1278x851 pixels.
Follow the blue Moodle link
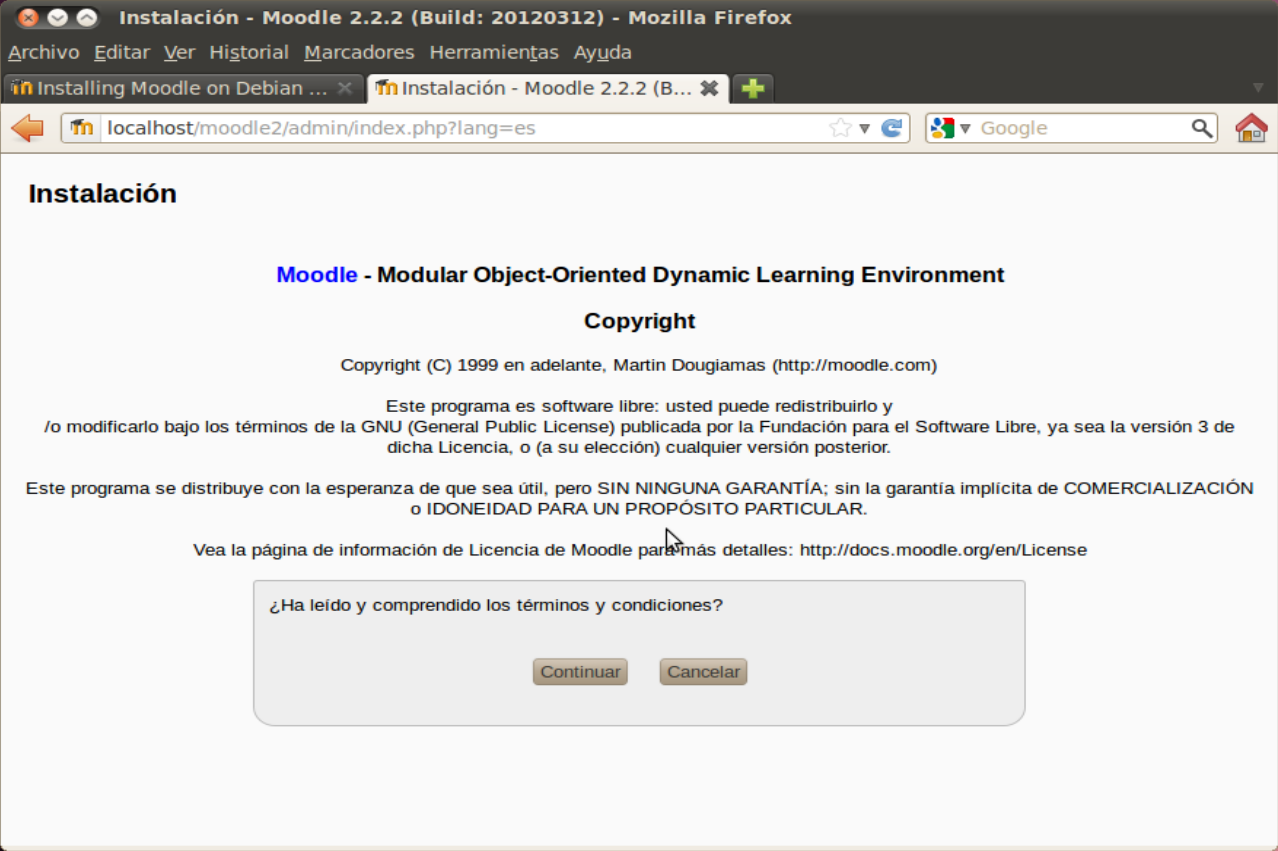(316, 275)
